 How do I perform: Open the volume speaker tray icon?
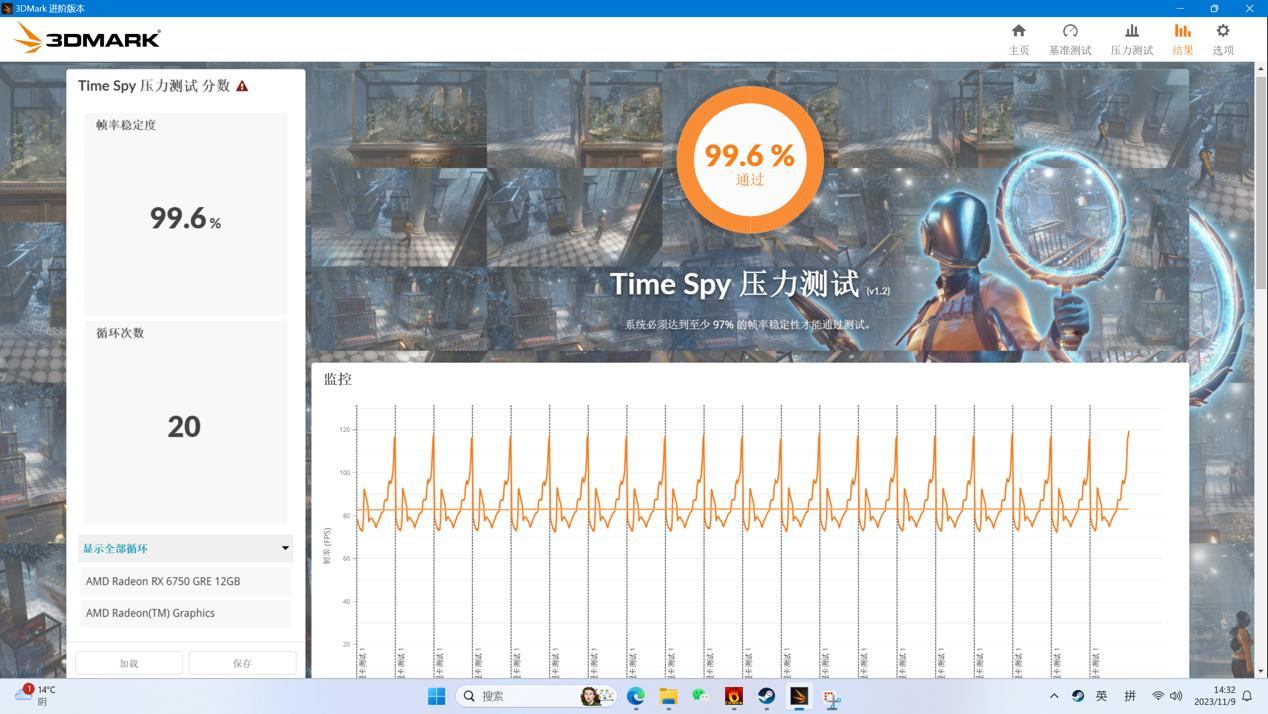[1176, 696]
